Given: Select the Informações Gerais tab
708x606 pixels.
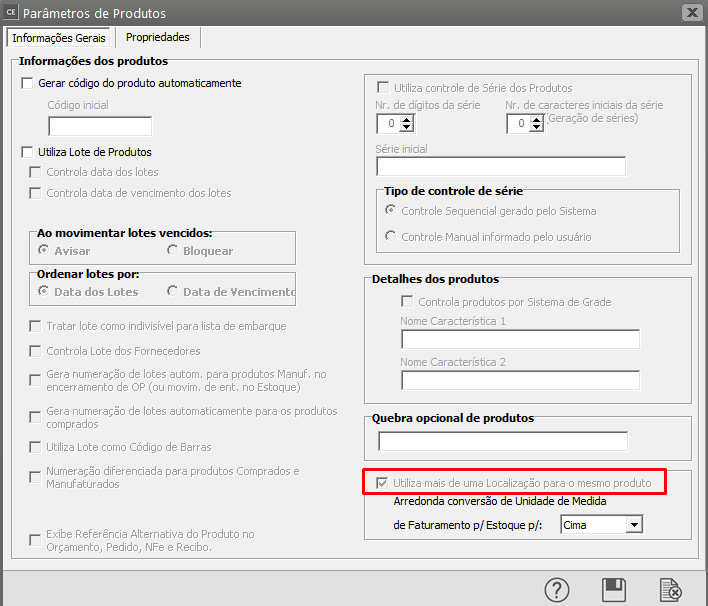Looking at the screenshot, I should coord(59,37).
